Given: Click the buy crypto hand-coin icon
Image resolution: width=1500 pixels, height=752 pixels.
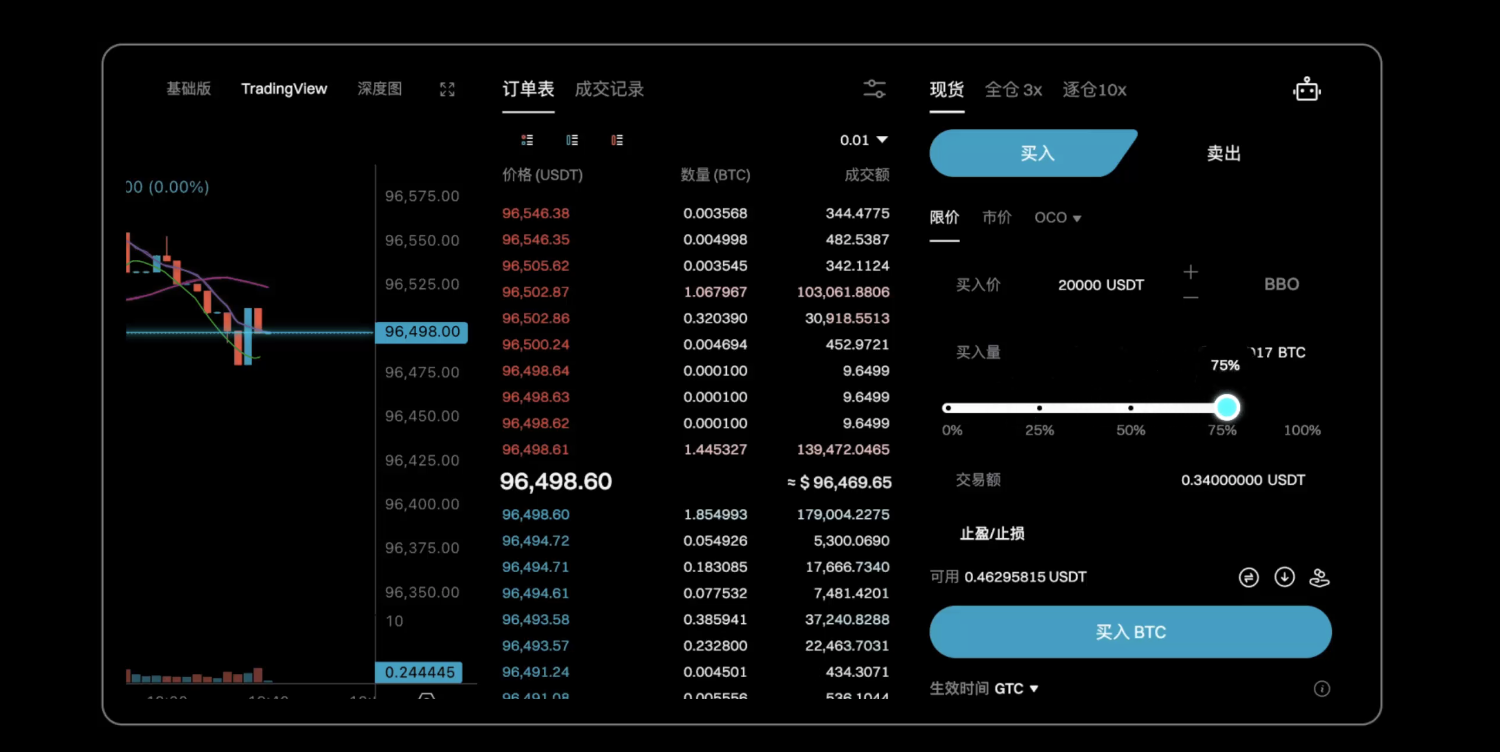Looking at the screenshot, I should 1319,577.
